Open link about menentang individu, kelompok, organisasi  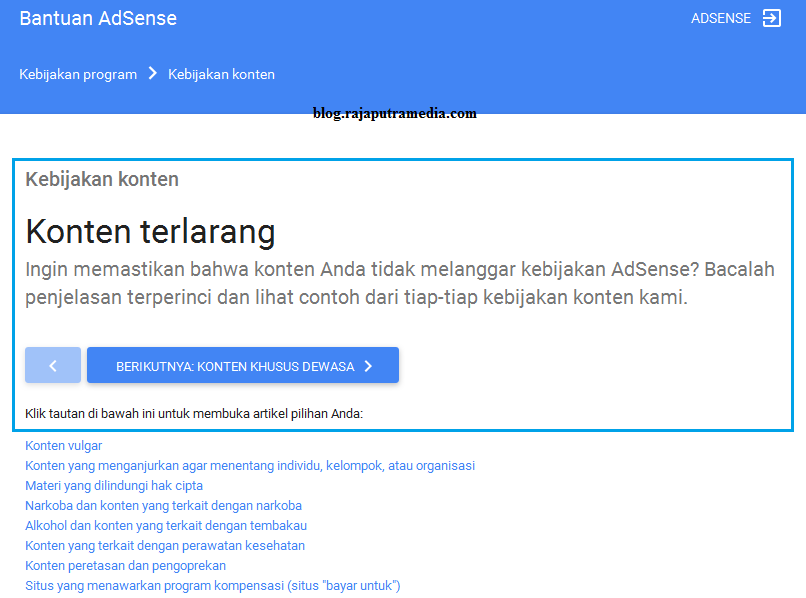(x=250, y=466)
